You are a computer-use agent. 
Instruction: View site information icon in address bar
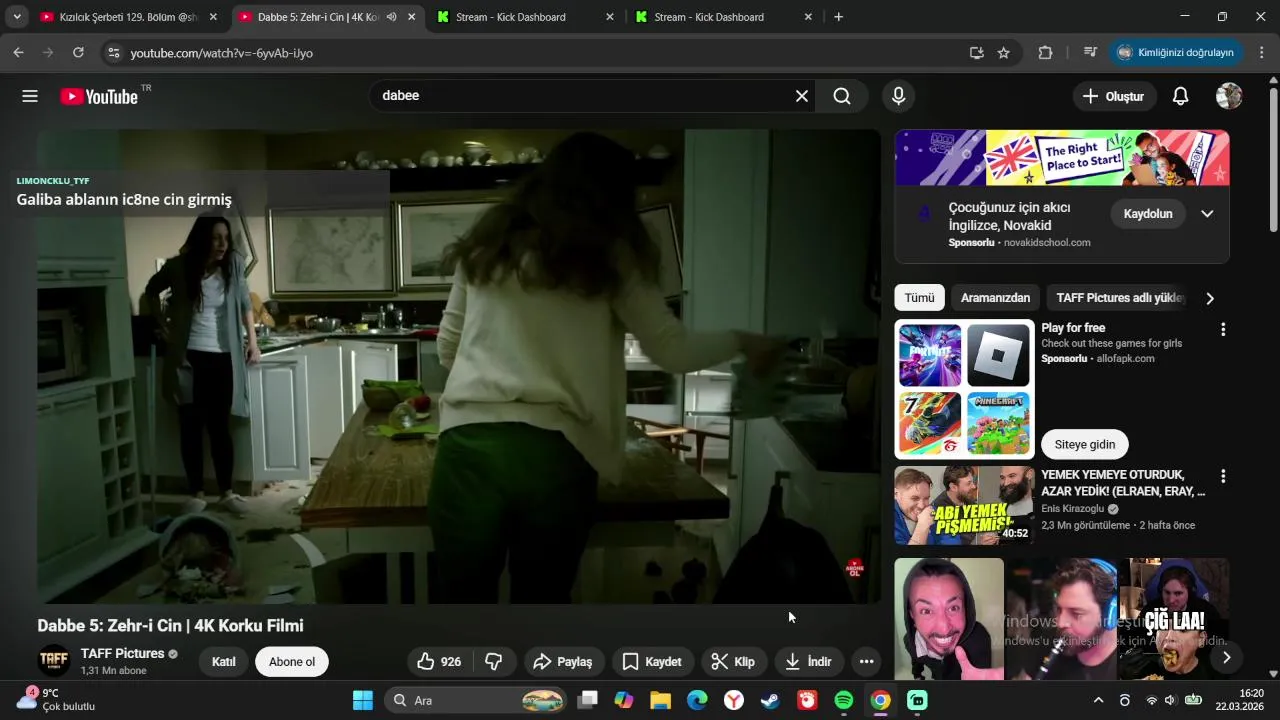tap(113, 52)
